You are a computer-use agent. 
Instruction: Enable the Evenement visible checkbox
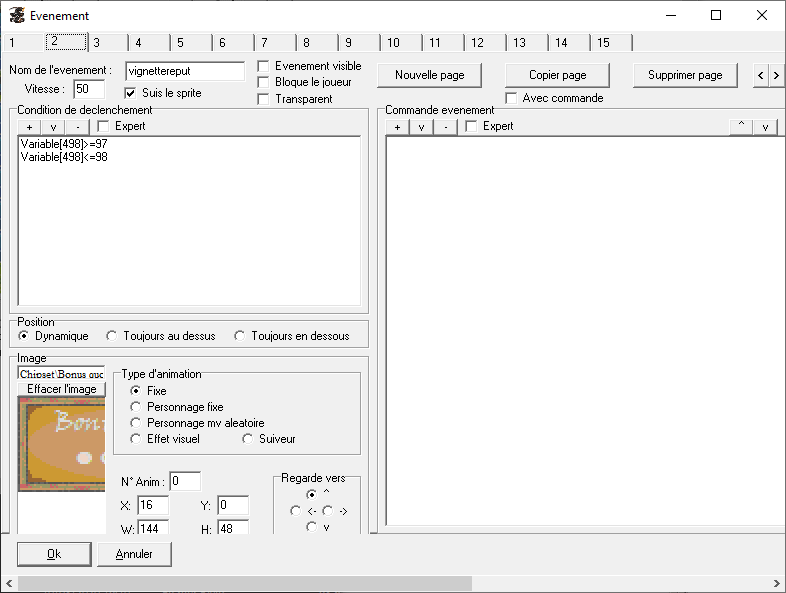point(264,66)
